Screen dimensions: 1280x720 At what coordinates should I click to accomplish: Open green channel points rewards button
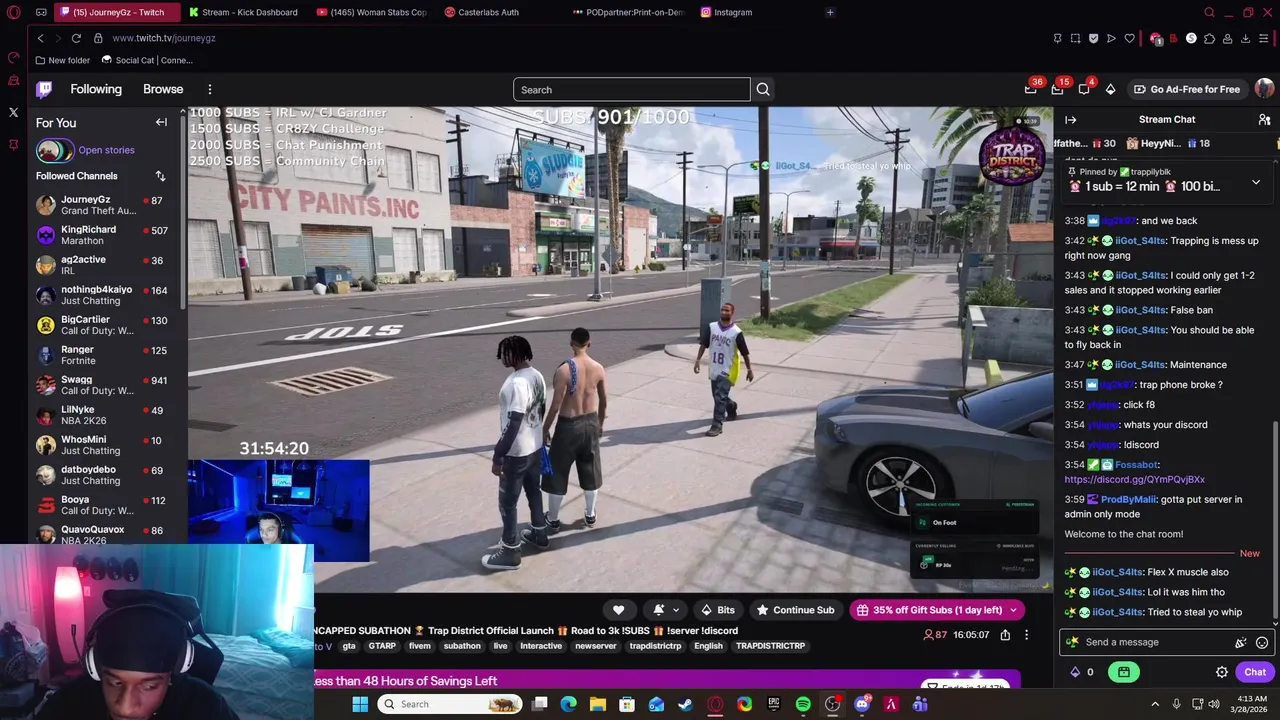click(1123, 672)
